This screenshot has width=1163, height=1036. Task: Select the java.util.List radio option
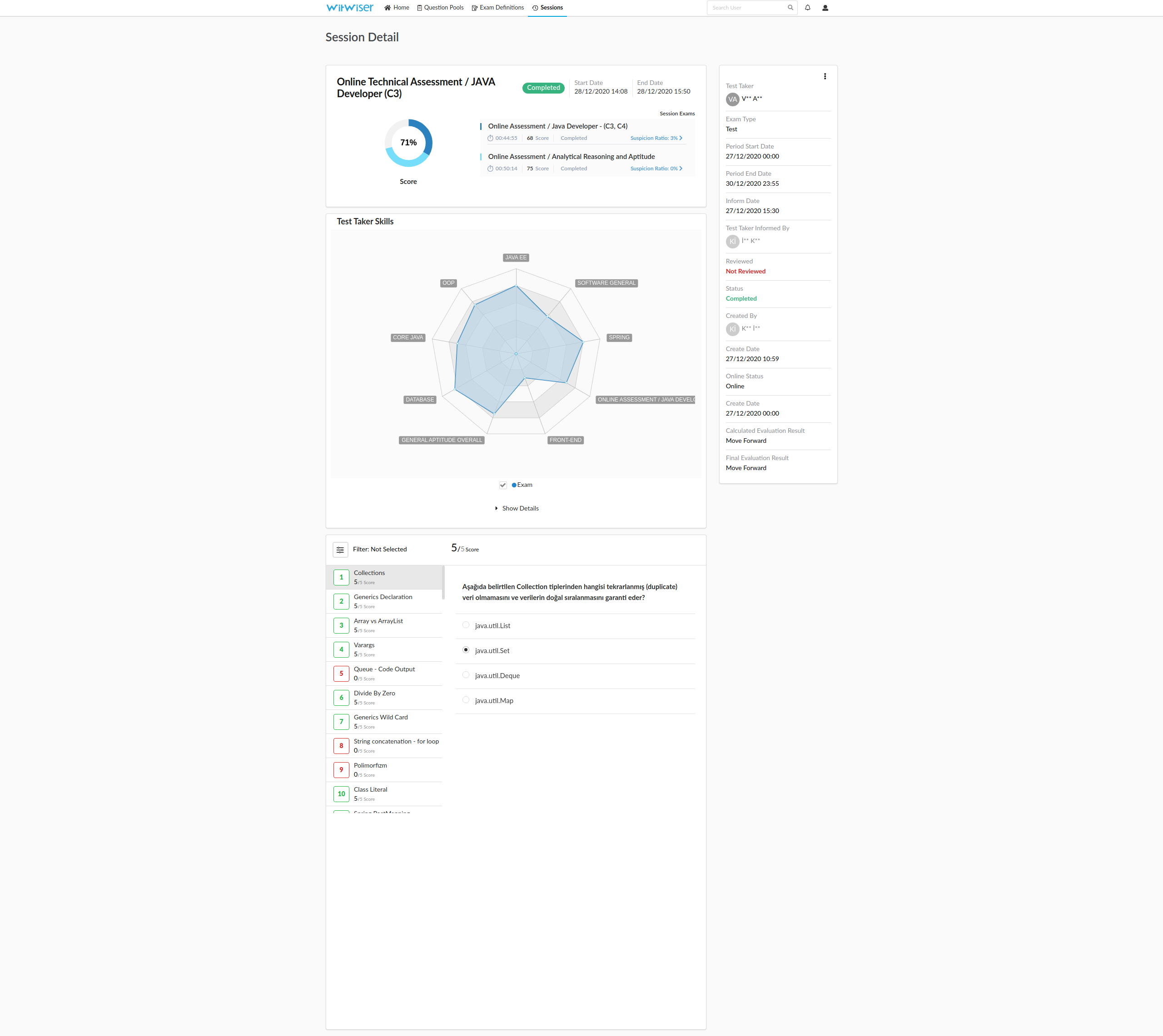(466, 625)
